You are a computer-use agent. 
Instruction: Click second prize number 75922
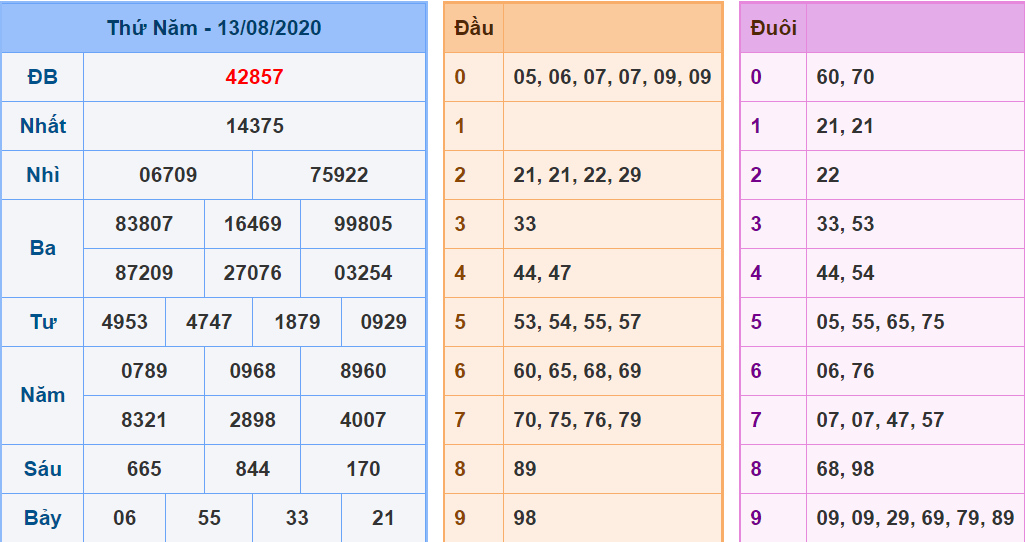[339, 175]
